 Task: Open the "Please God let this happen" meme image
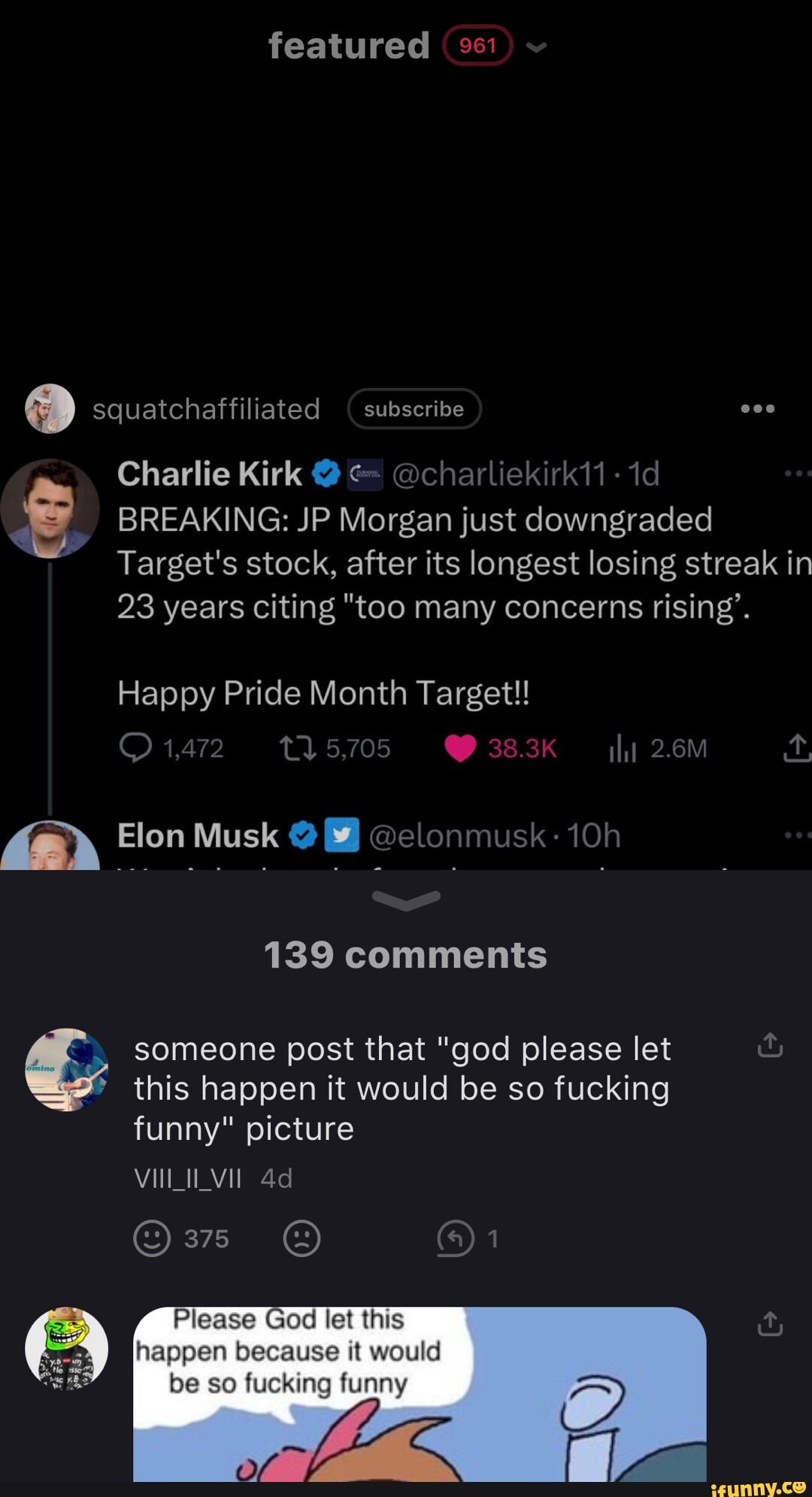pos(420,1394)
